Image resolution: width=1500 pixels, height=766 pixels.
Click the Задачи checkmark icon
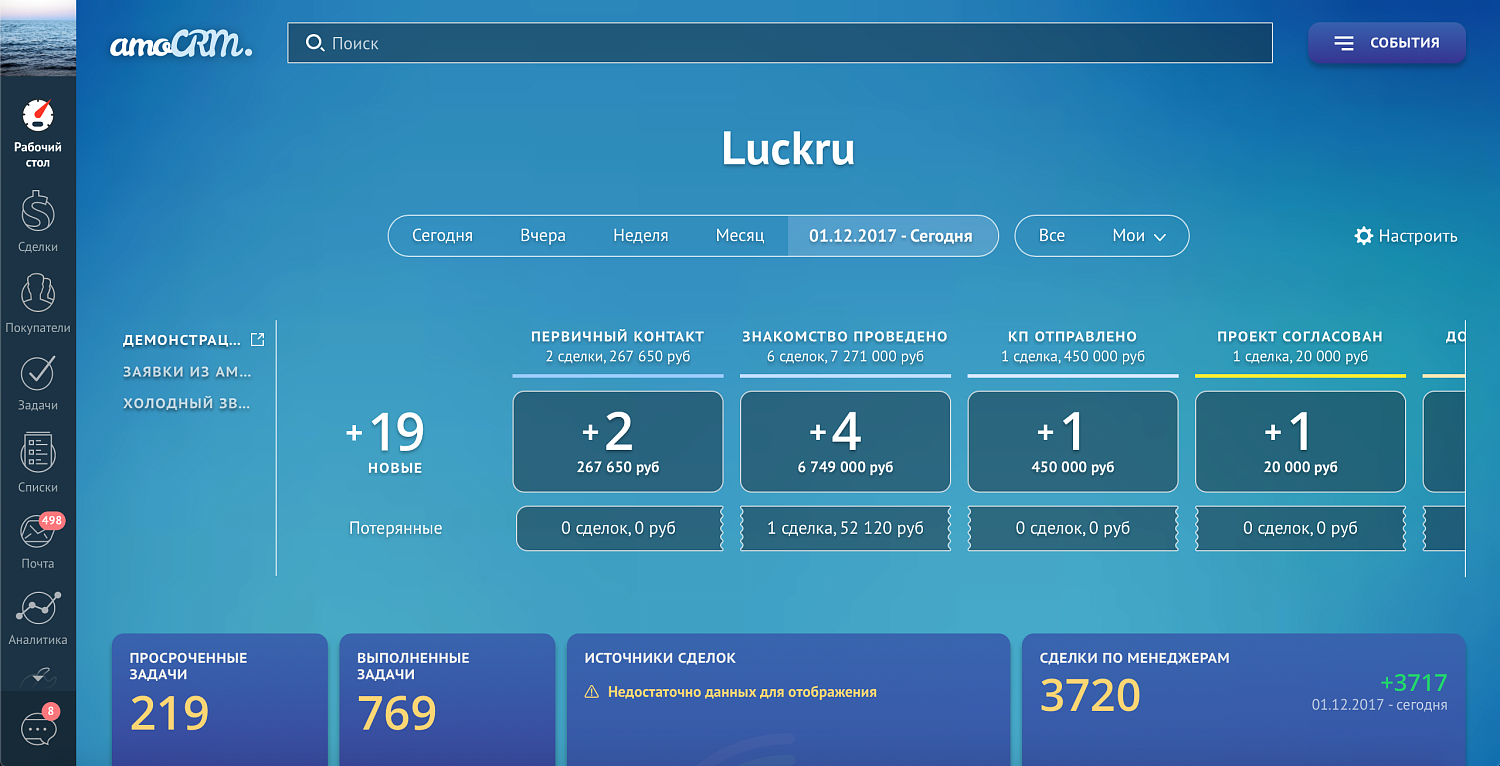(37, 371)
